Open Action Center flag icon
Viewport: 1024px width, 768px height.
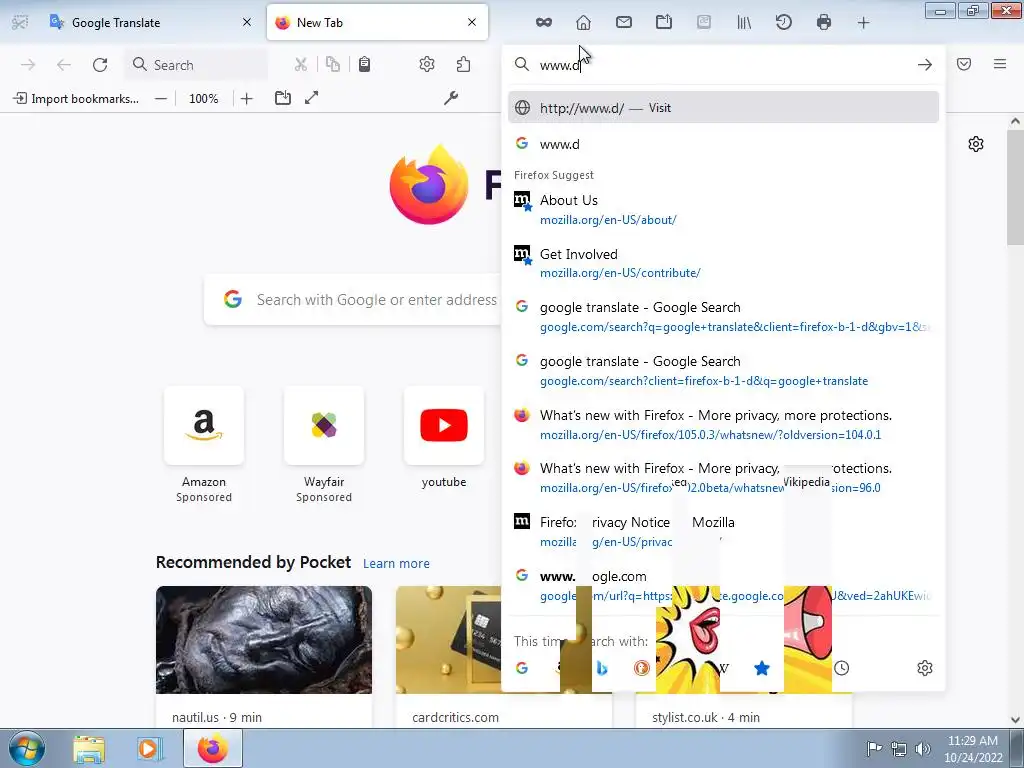[873, 748]
